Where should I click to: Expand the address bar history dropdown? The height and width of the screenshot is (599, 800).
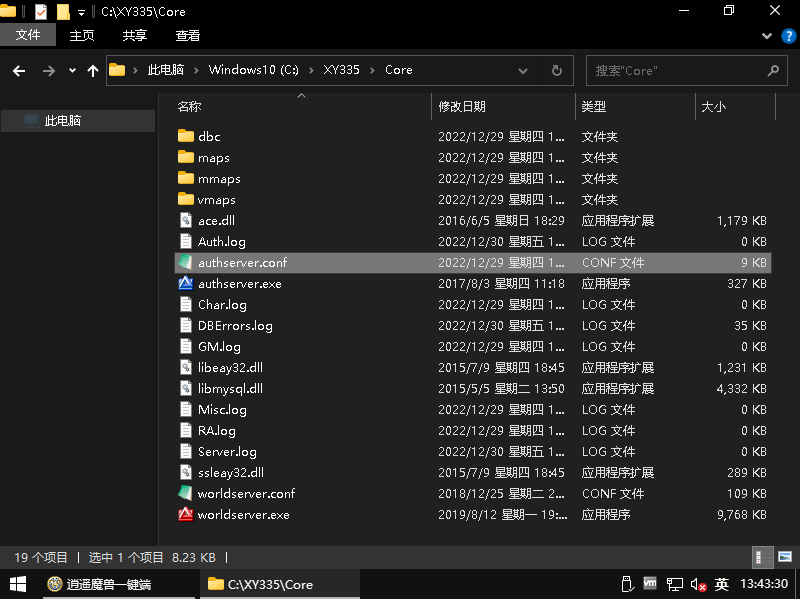tap(522, 70)
